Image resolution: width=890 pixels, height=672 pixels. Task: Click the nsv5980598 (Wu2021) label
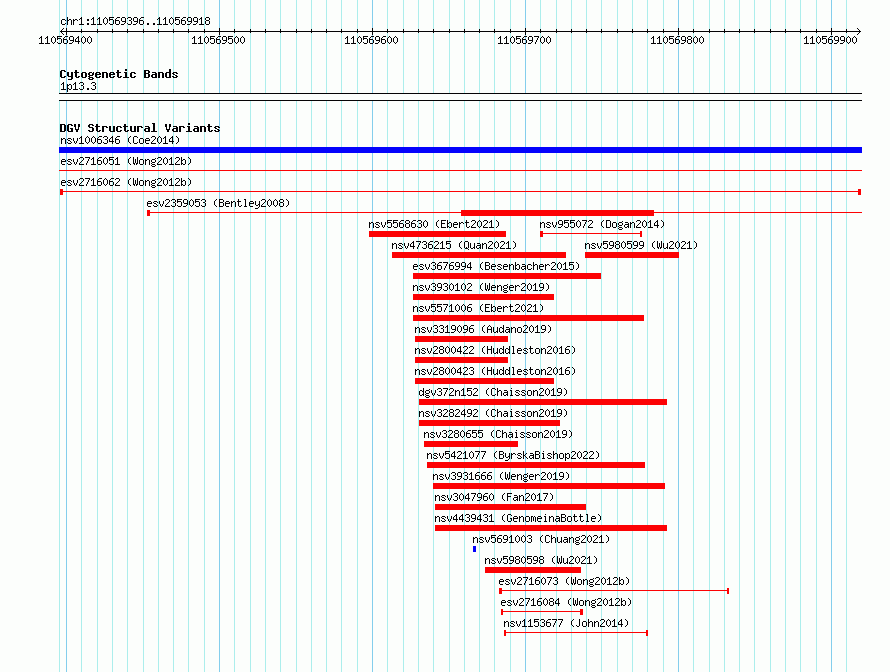click(x=541, y=560)
